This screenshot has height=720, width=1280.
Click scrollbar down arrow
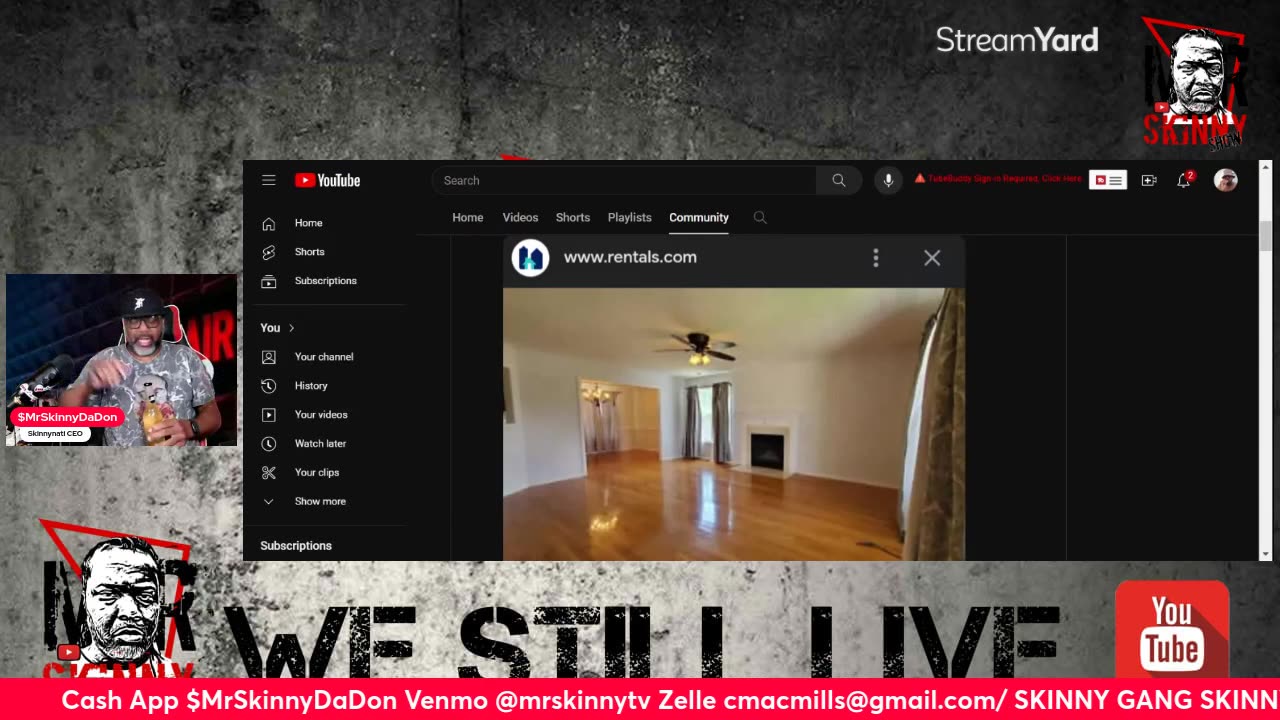point(1265,554)
